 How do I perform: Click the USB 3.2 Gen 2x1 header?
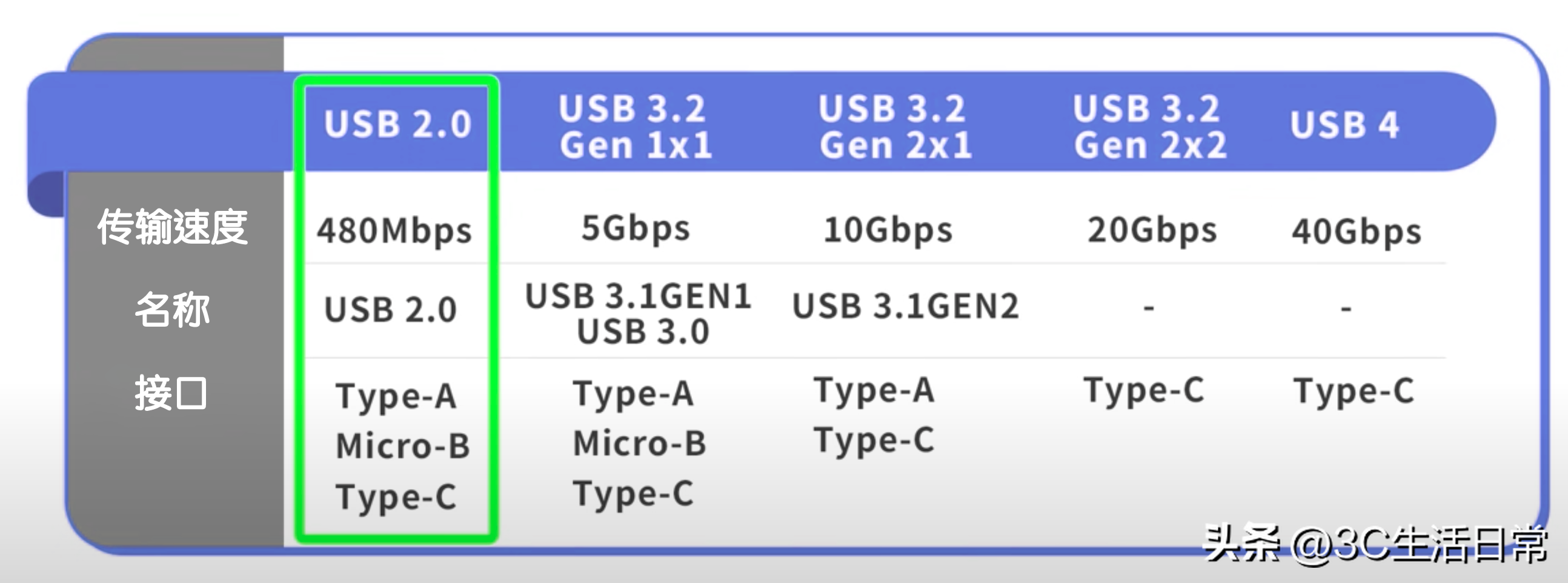(894, 127)
